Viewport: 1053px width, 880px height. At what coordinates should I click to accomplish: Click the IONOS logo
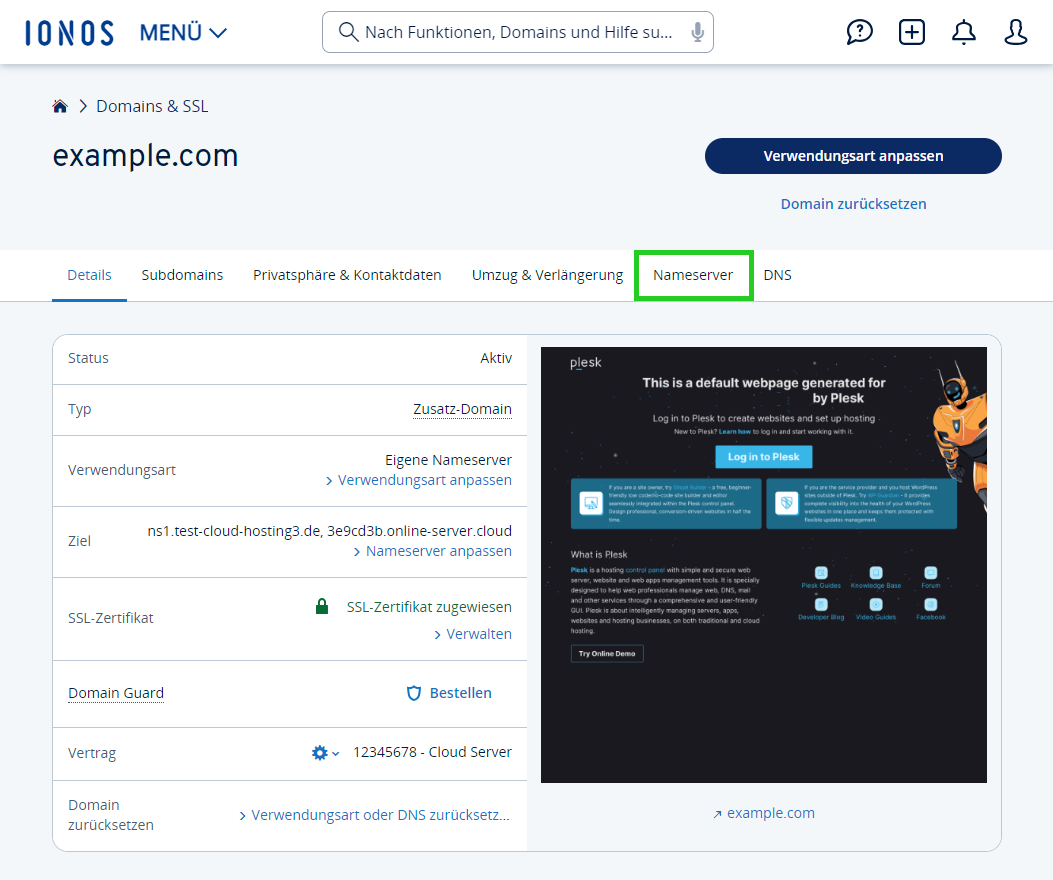click(x=69, y=32)
